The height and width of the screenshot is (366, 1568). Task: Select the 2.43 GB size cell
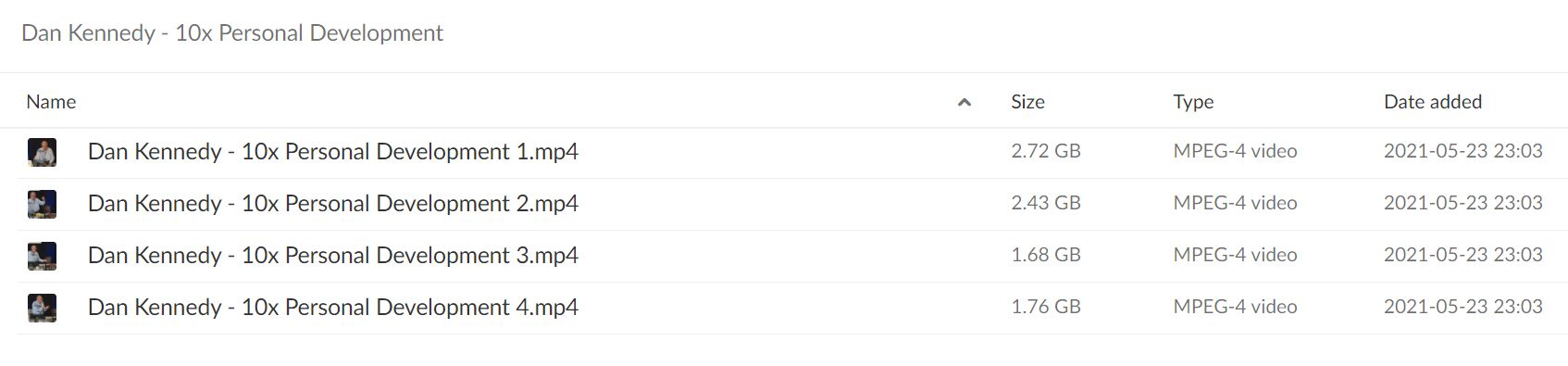[1046, 203]
